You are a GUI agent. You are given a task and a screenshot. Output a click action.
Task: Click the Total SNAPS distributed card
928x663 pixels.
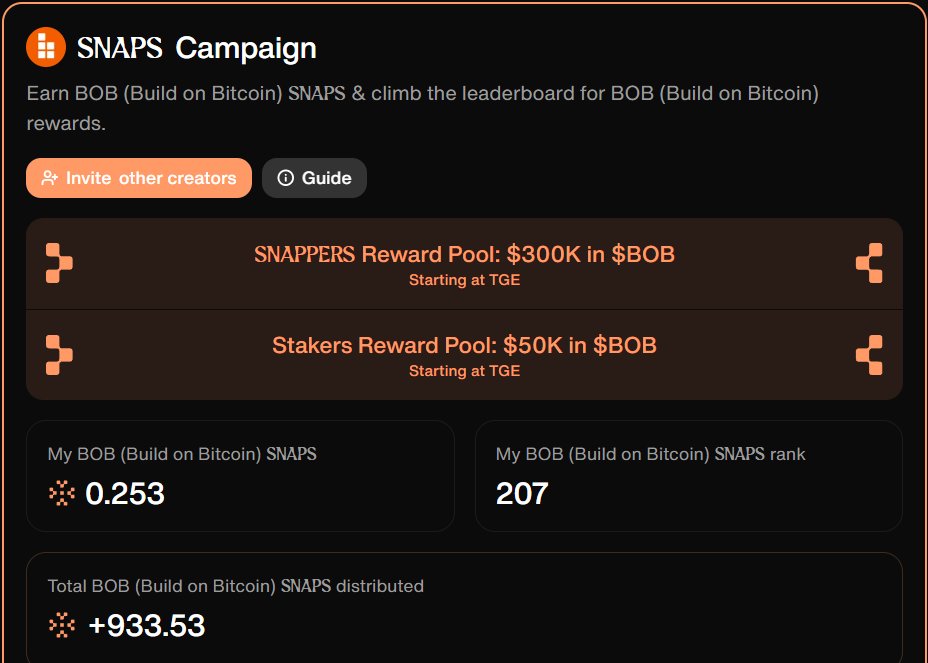[x=465, y=608]
